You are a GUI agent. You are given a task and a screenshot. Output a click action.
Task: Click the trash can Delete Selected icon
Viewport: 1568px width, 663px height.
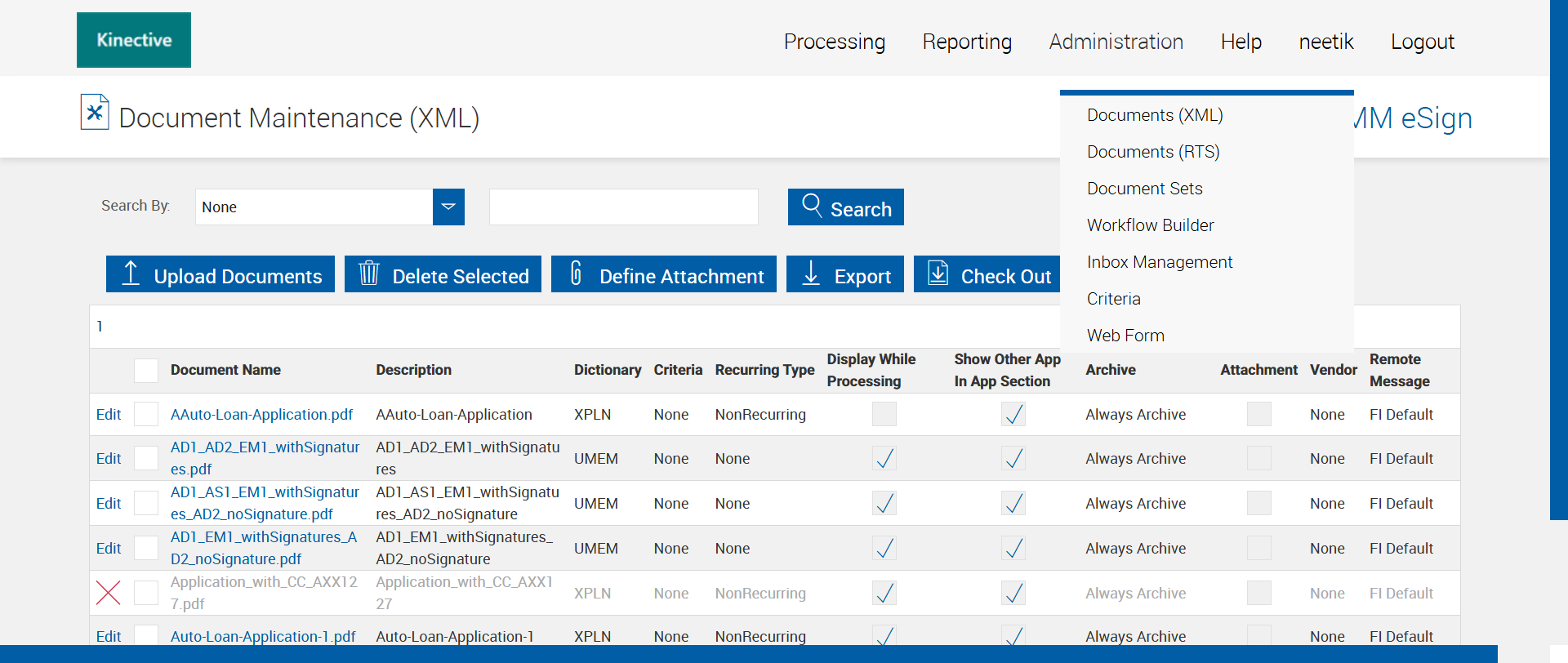(369, 274)
